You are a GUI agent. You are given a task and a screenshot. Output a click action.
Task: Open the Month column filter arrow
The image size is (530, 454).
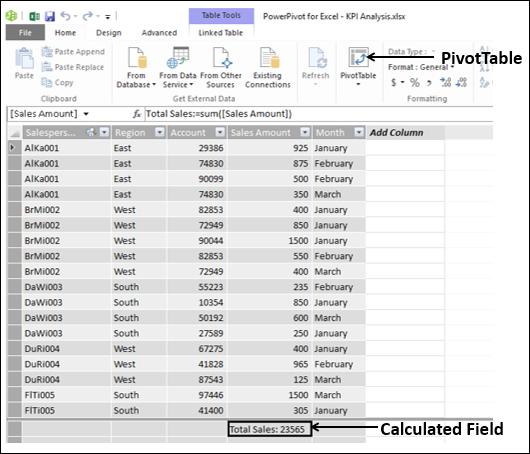(x=359, y=132)
